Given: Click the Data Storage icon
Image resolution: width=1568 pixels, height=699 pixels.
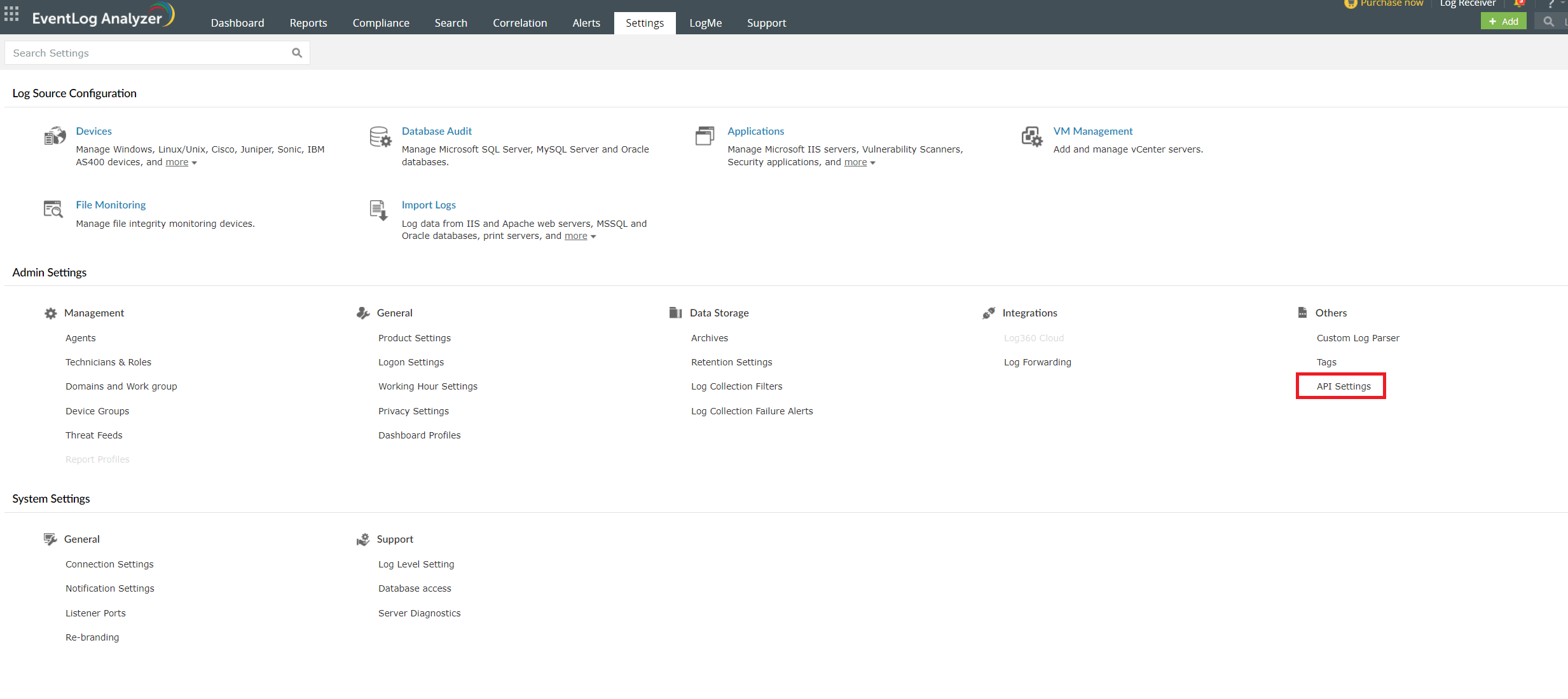Looking at the screenshot, I should [x=675, y=312].
